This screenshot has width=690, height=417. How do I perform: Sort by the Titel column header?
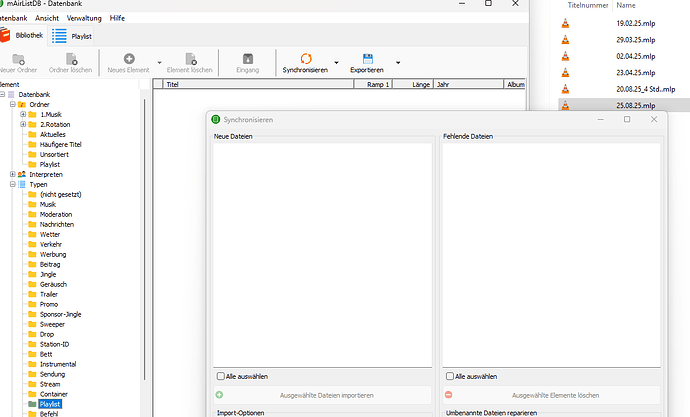(258, 84)
